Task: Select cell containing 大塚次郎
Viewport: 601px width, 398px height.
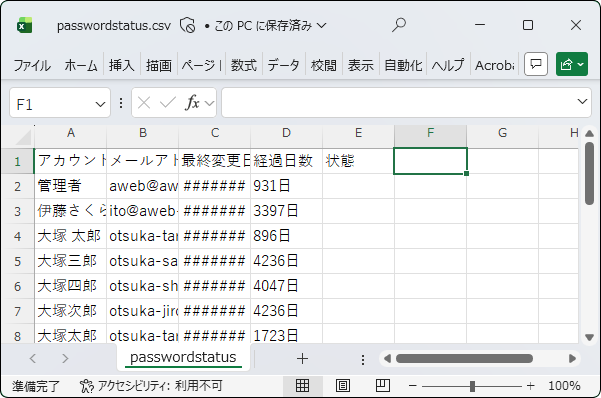Action: pyautogui.click(x=71, y=311)
